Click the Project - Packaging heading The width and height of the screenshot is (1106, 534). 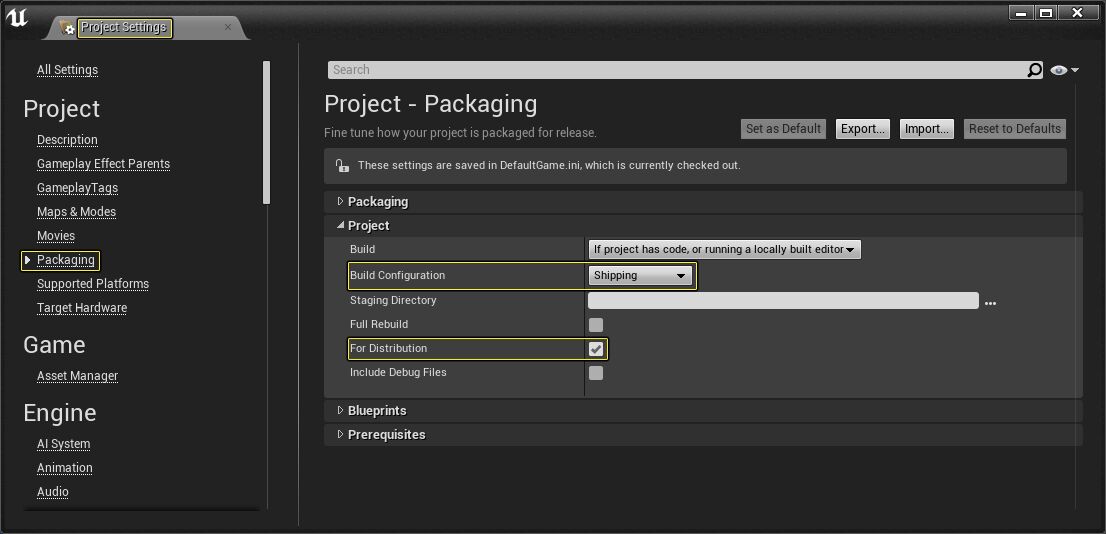[x=430, y=104]
